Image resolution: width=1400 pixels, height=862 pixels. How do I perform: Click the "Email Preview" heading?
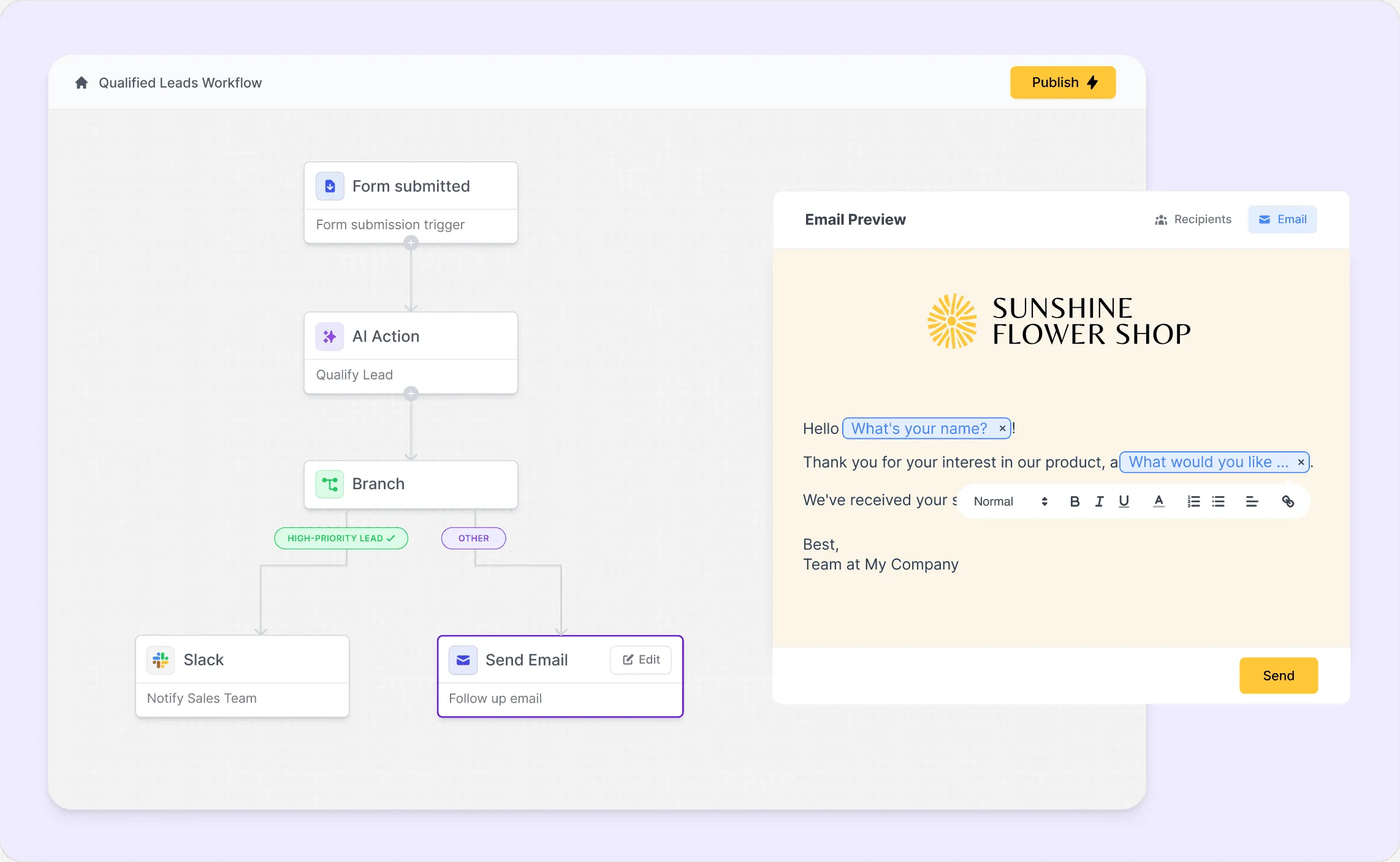pos(855,219)
